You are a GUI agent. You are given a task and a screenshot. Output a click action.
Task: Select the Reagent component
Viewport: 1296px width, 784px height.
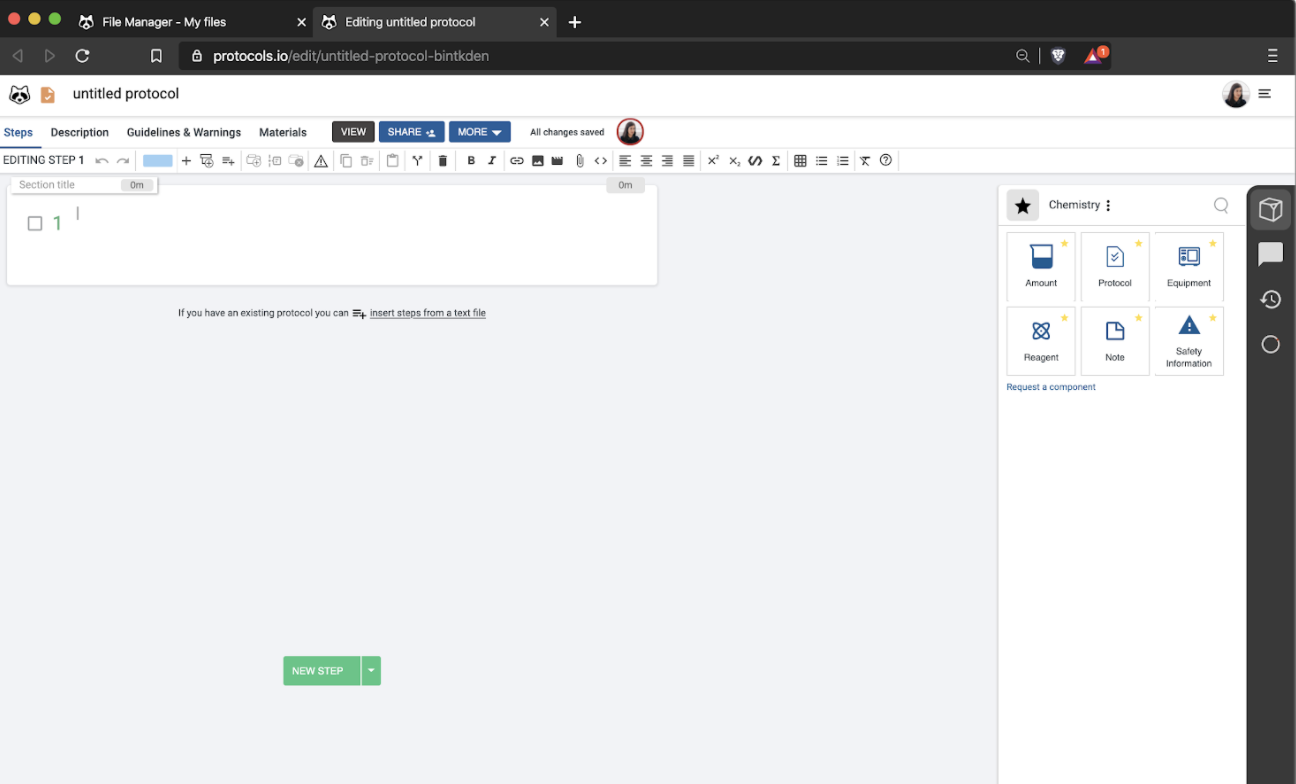click(1041, 340)
